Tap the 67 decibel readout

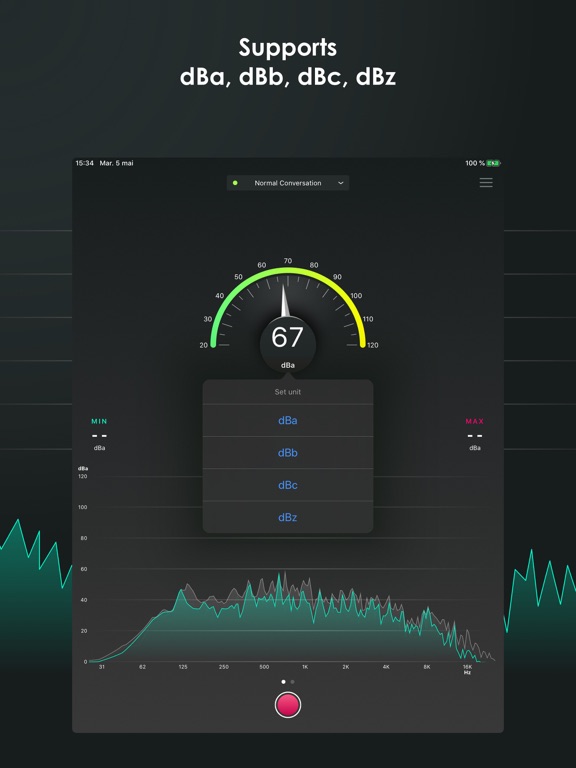288,337
